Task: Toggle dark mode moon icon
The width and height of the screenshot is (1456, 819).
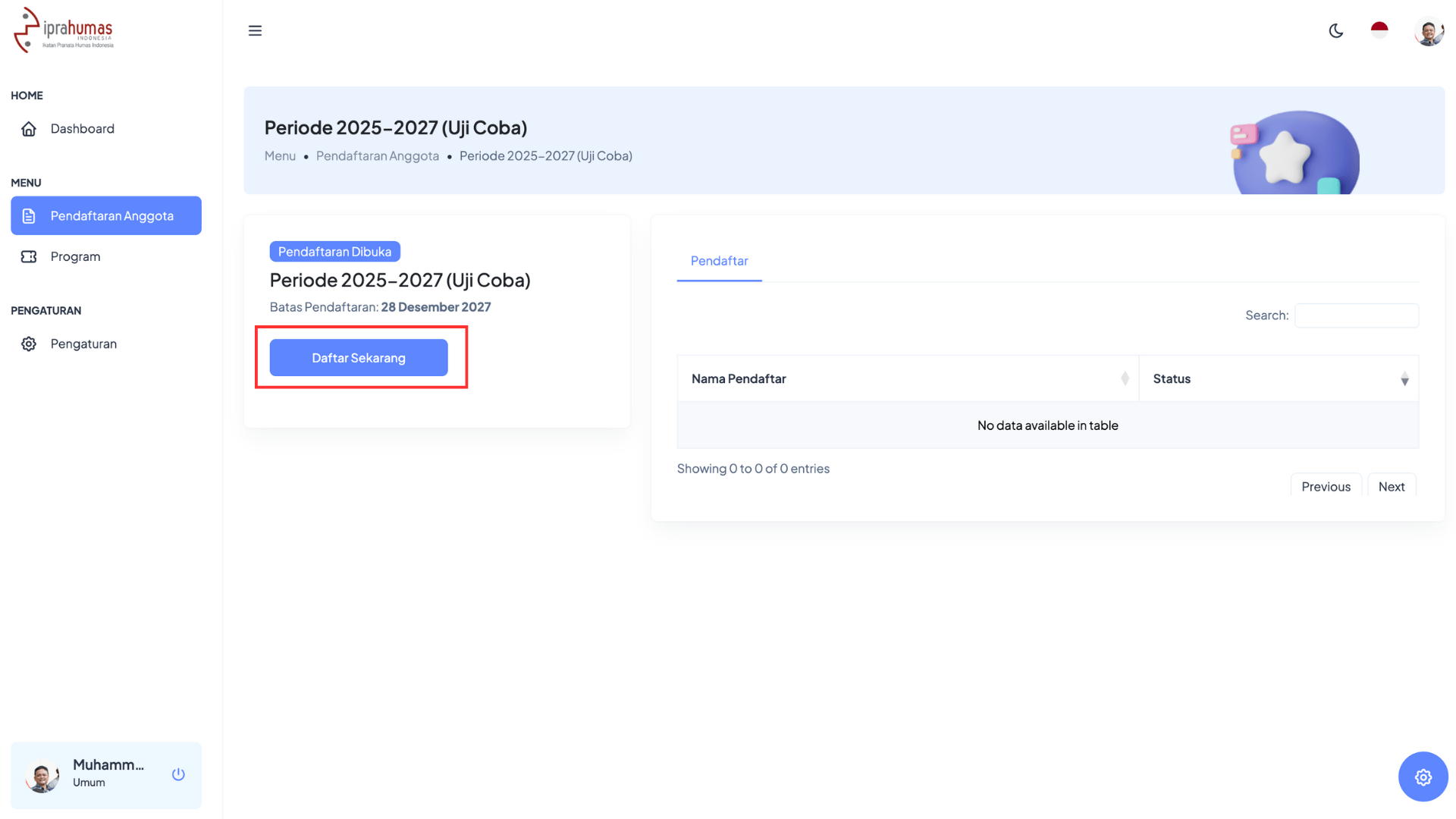Action: point(1336,30)
